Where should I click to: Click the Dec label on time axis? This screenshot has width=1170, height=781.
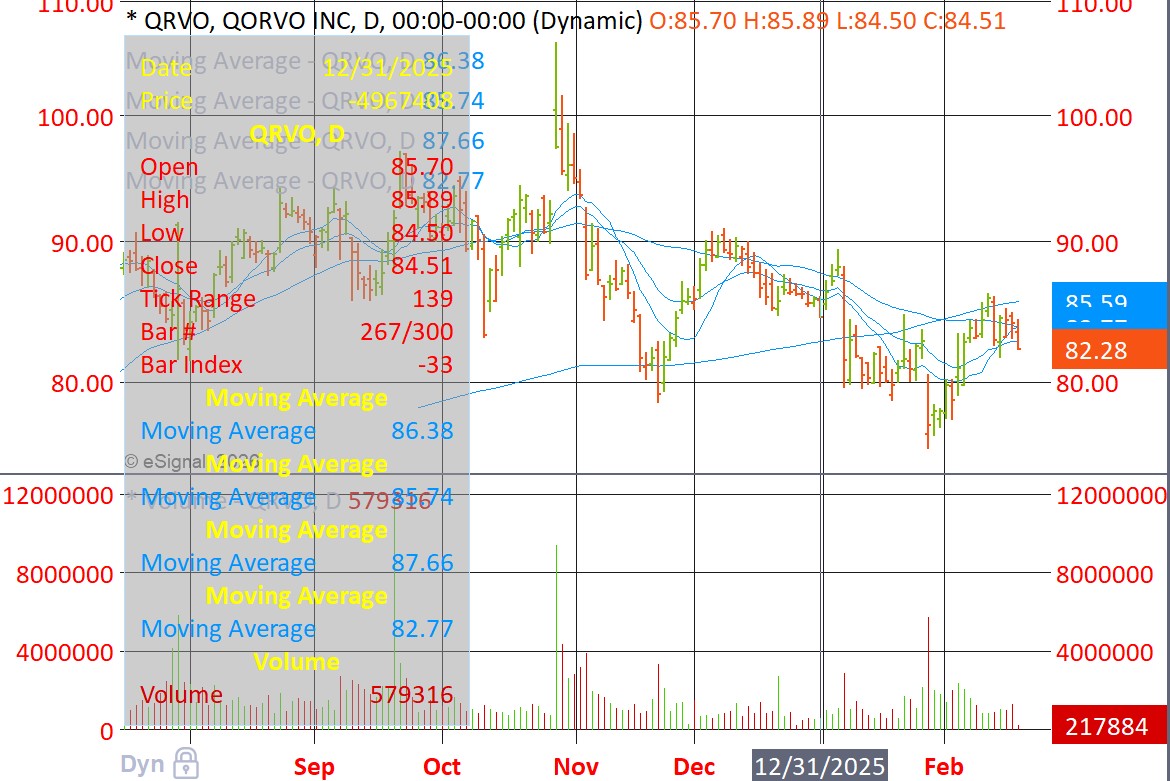coord(694,767)
